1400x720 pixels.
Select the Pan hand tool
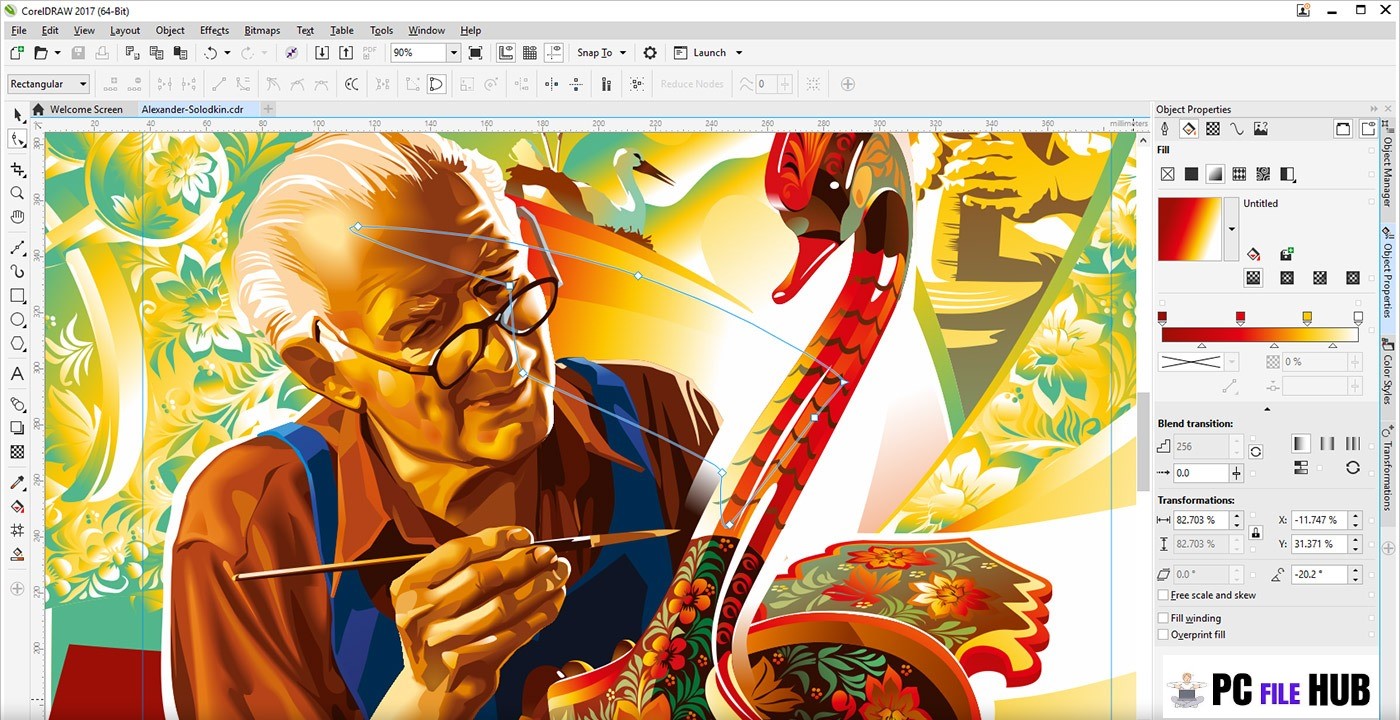click(17, 217)
